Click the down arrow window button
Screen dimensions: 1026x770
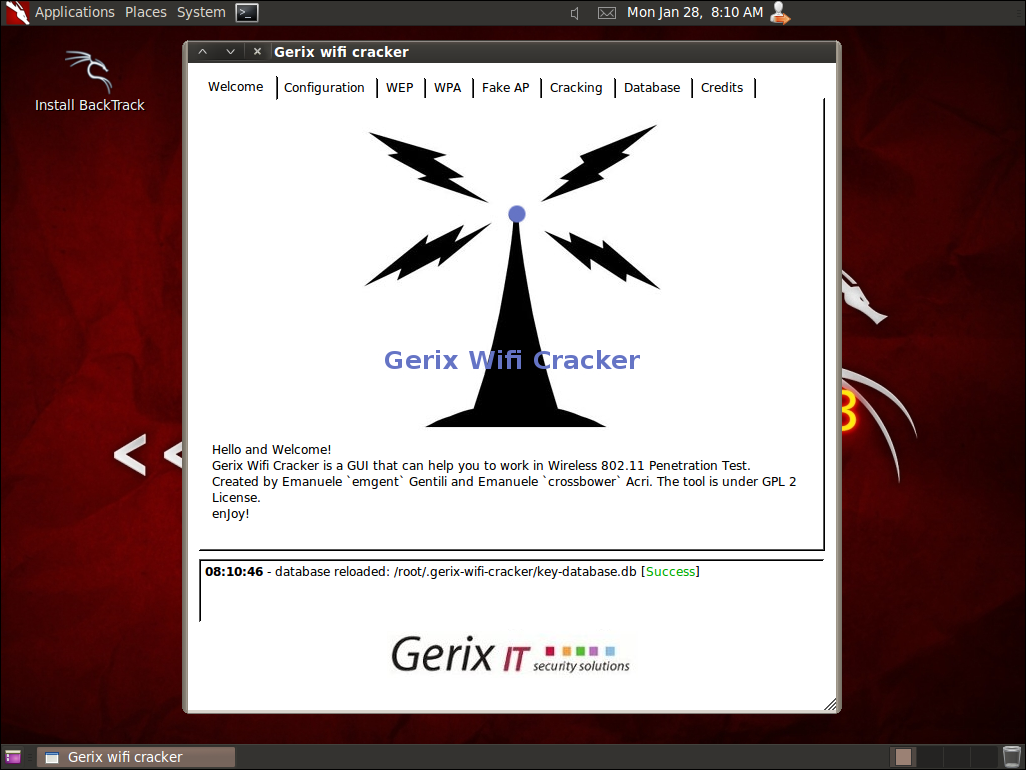point(230,52)
